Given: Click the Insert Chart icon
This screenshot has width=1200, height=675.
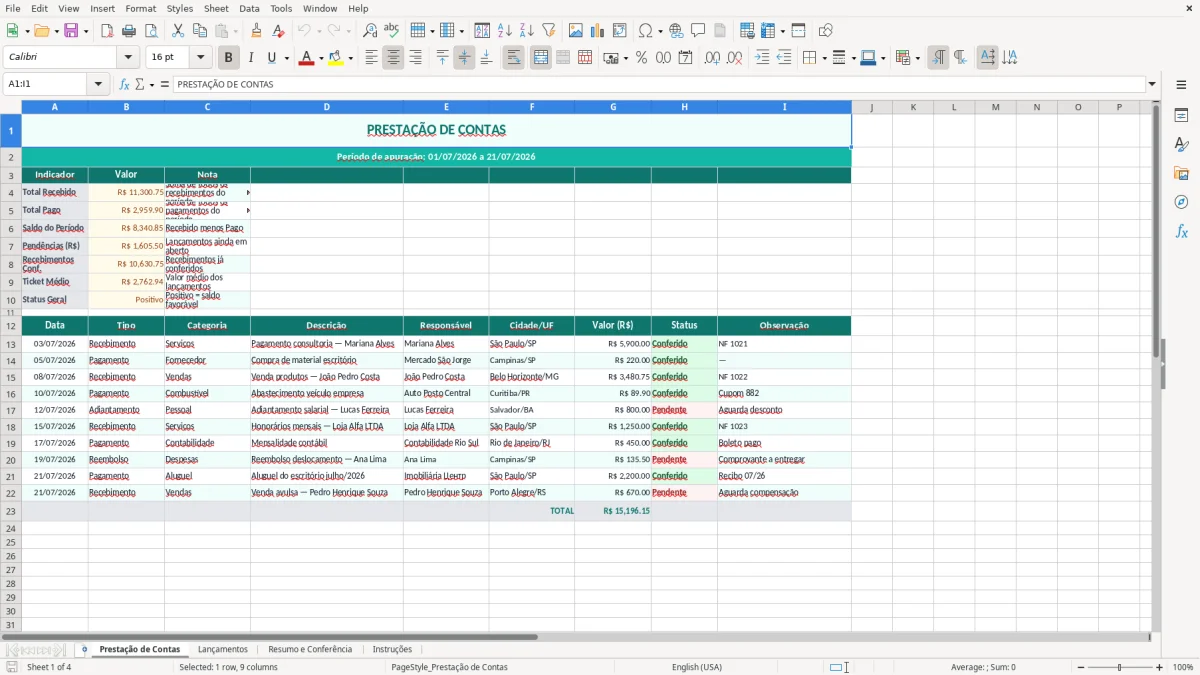Looking at the screenshot, I should (598, 31).
